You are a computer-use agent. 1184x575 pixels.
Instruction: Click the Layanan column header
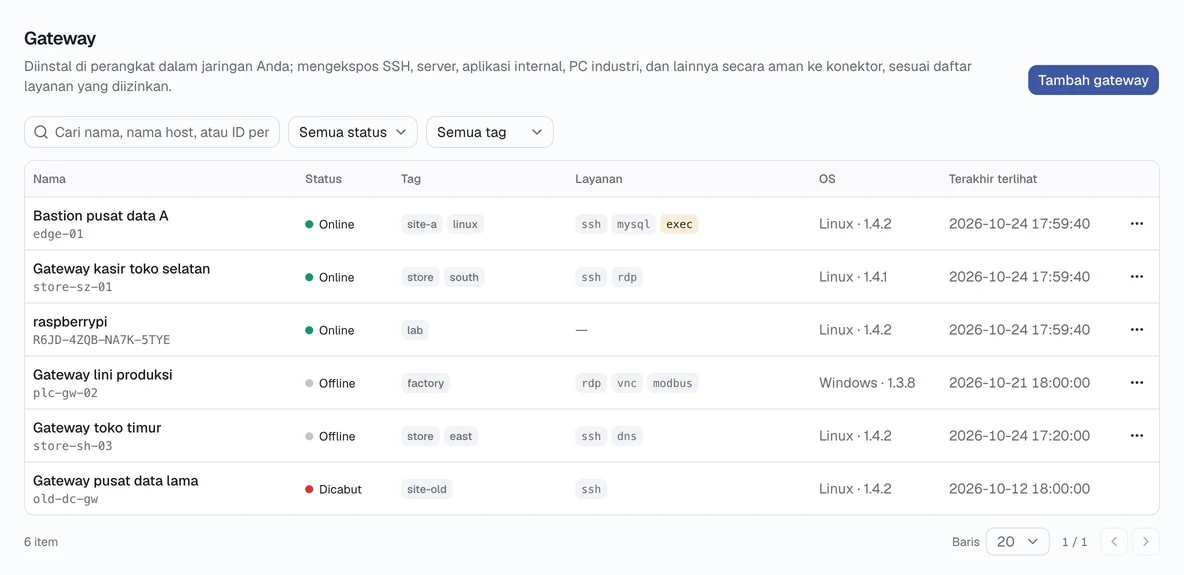tap(598, 179)
